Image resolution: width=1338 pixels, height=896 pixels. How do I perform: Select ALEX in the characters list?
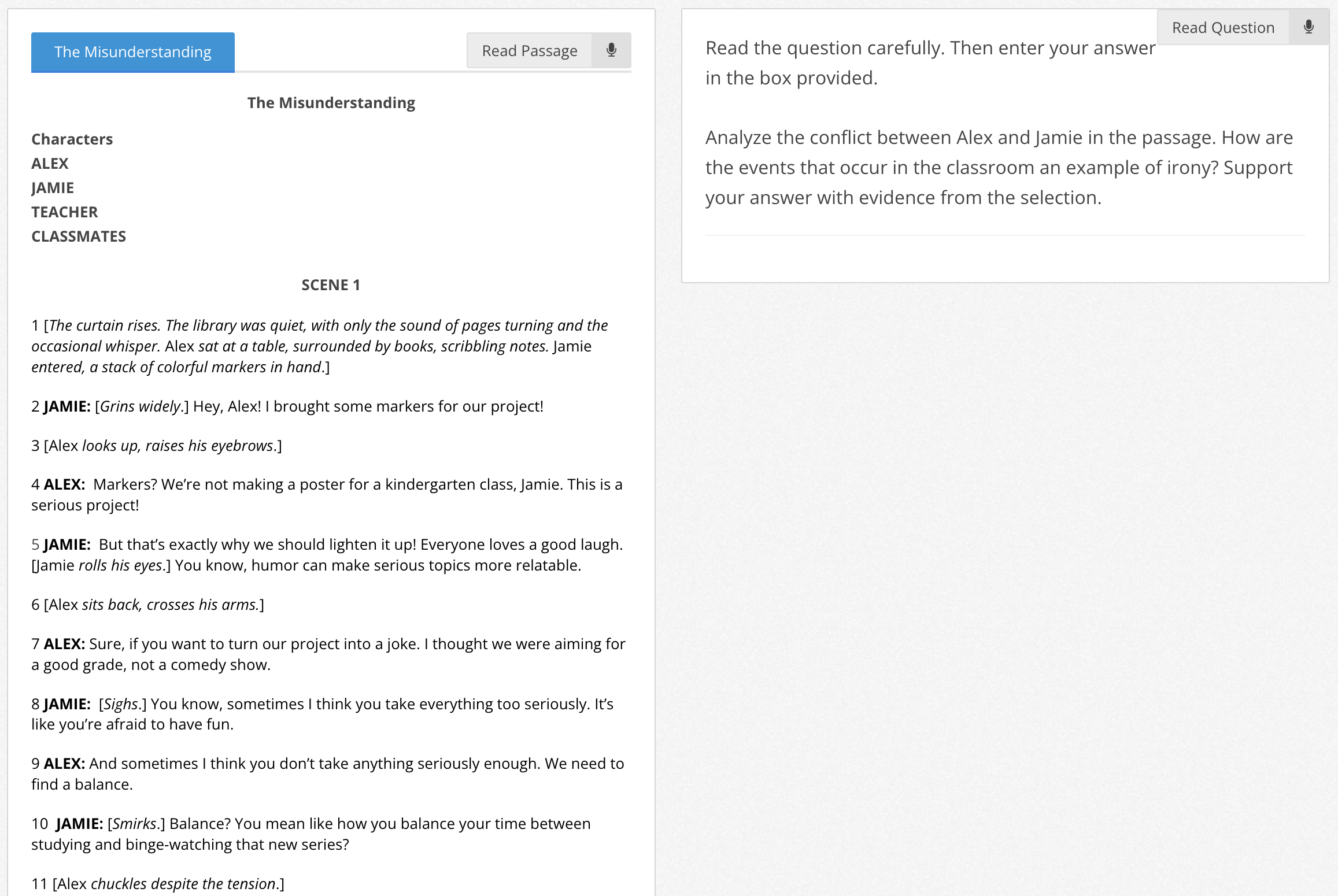pyautogui.click(x=50, y=163)
